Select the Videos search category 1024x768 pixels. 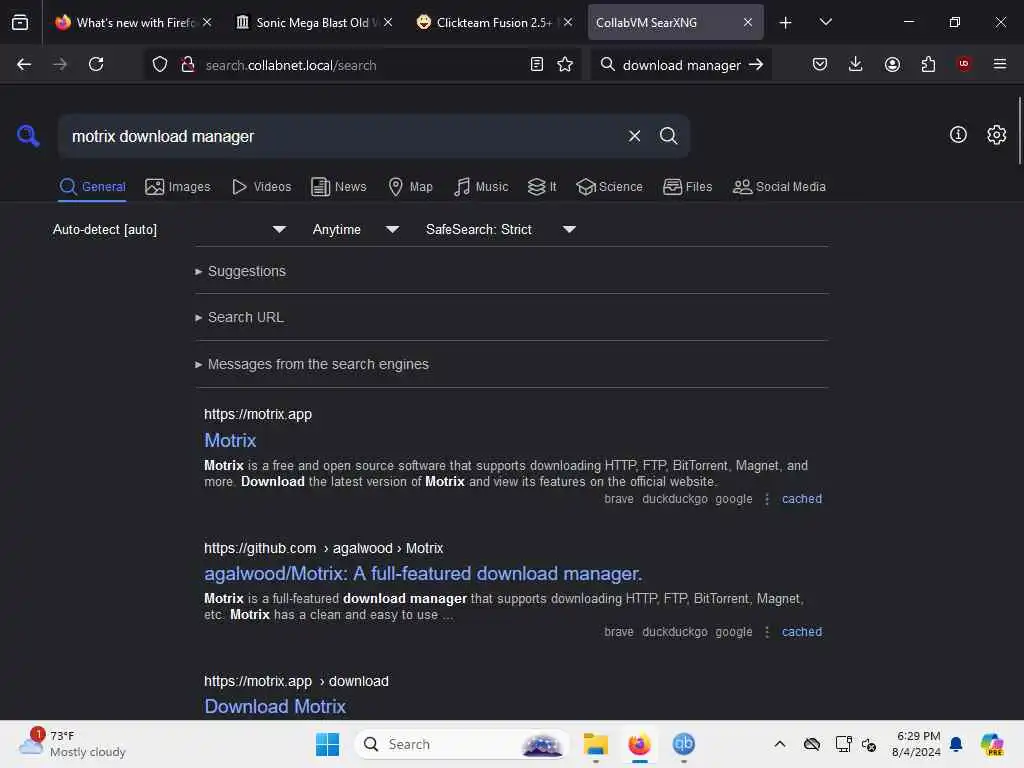pyautogui.click(x=261, y=187)
